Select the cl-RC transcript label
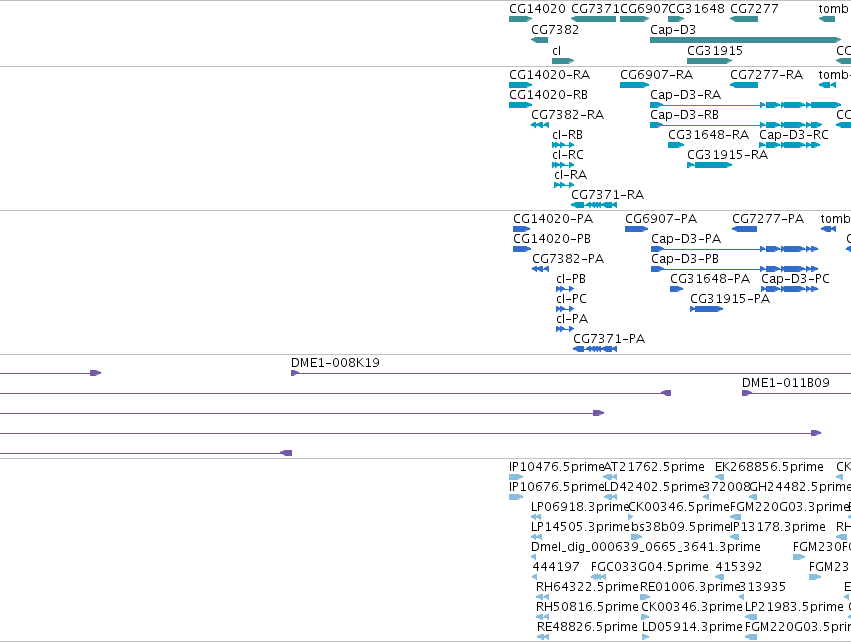 [x=568, y=155]
